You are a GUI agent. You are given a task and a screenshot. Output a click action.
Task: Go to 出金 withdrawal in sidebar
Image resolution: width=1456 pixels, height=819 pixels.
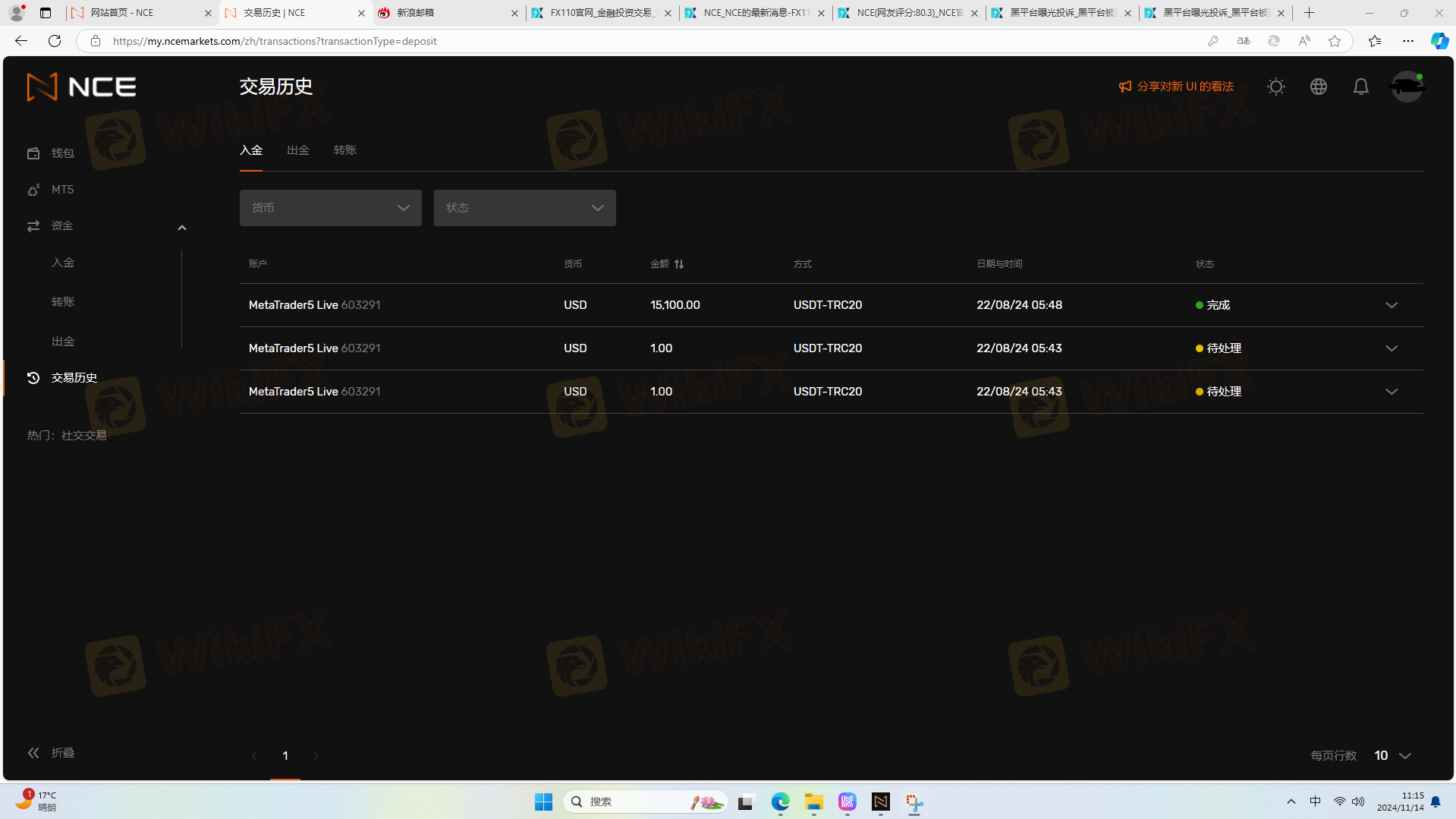point(63,342)
